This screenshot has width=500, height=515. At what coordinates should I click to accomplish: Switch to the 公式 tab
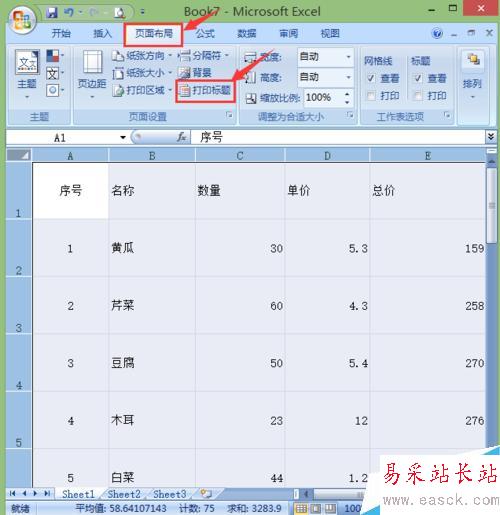[x=205, y=33]
